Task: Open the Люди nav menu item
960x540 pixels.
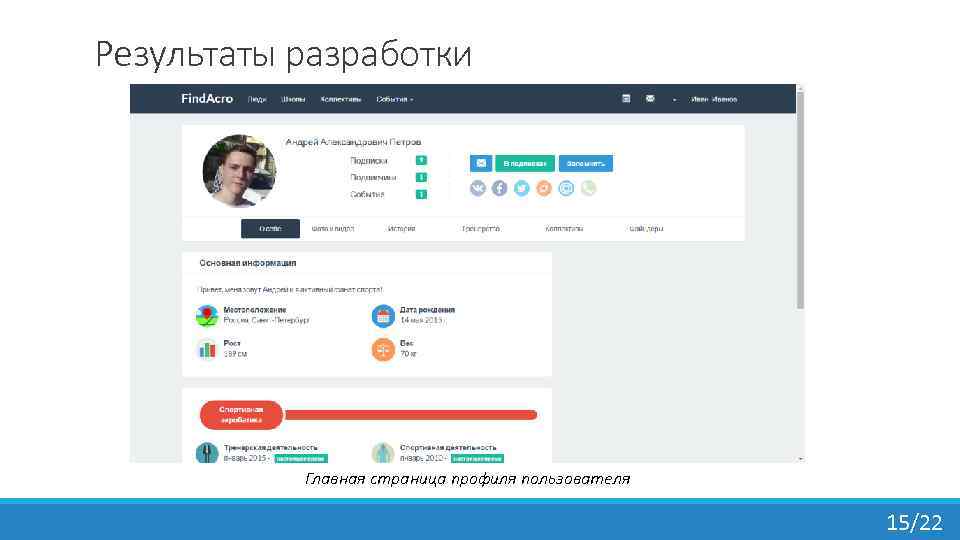Action: pos(257,99)
